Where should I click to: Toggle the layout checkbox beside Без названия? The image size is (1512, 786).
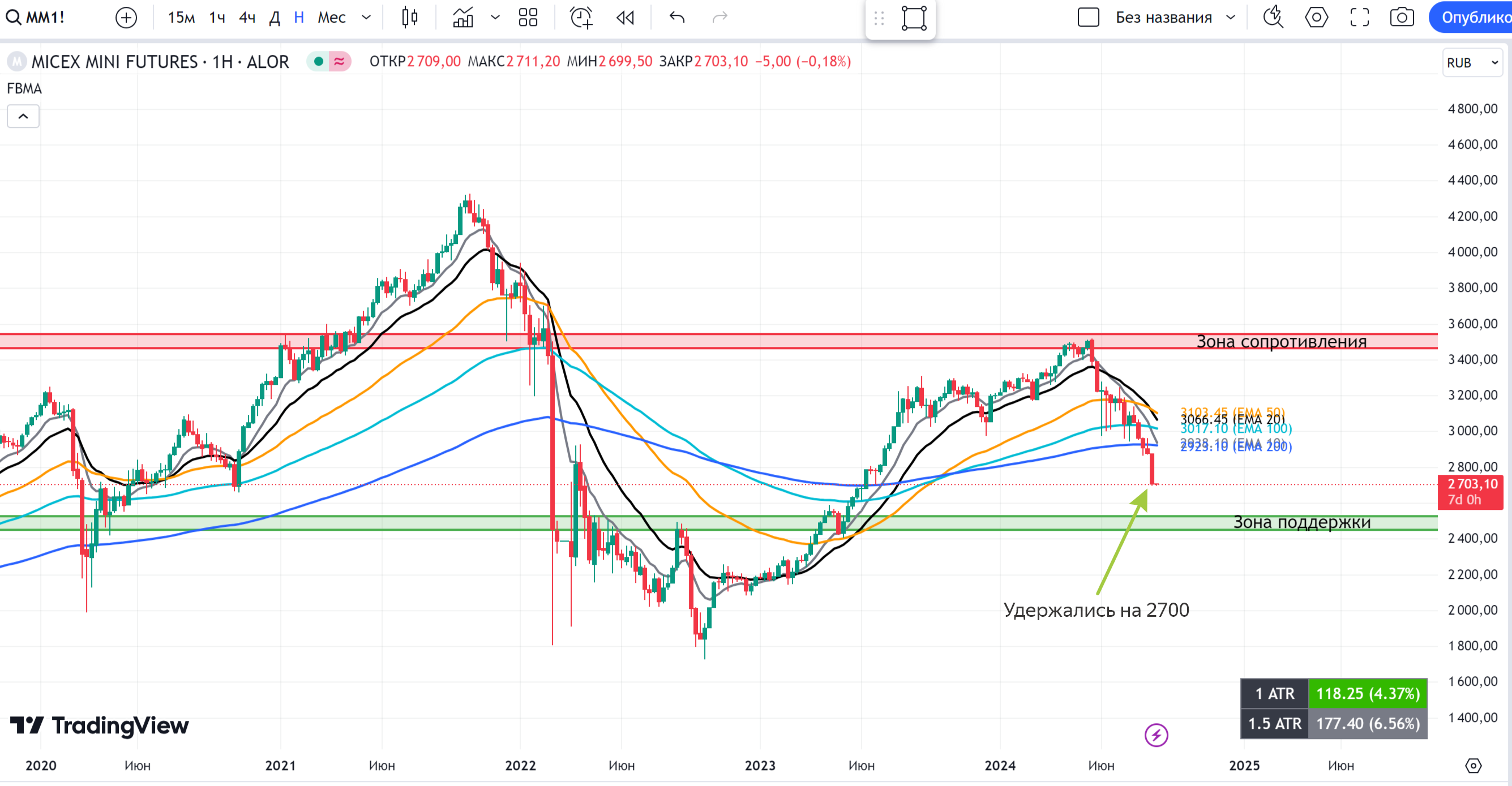click(1088, 18)
